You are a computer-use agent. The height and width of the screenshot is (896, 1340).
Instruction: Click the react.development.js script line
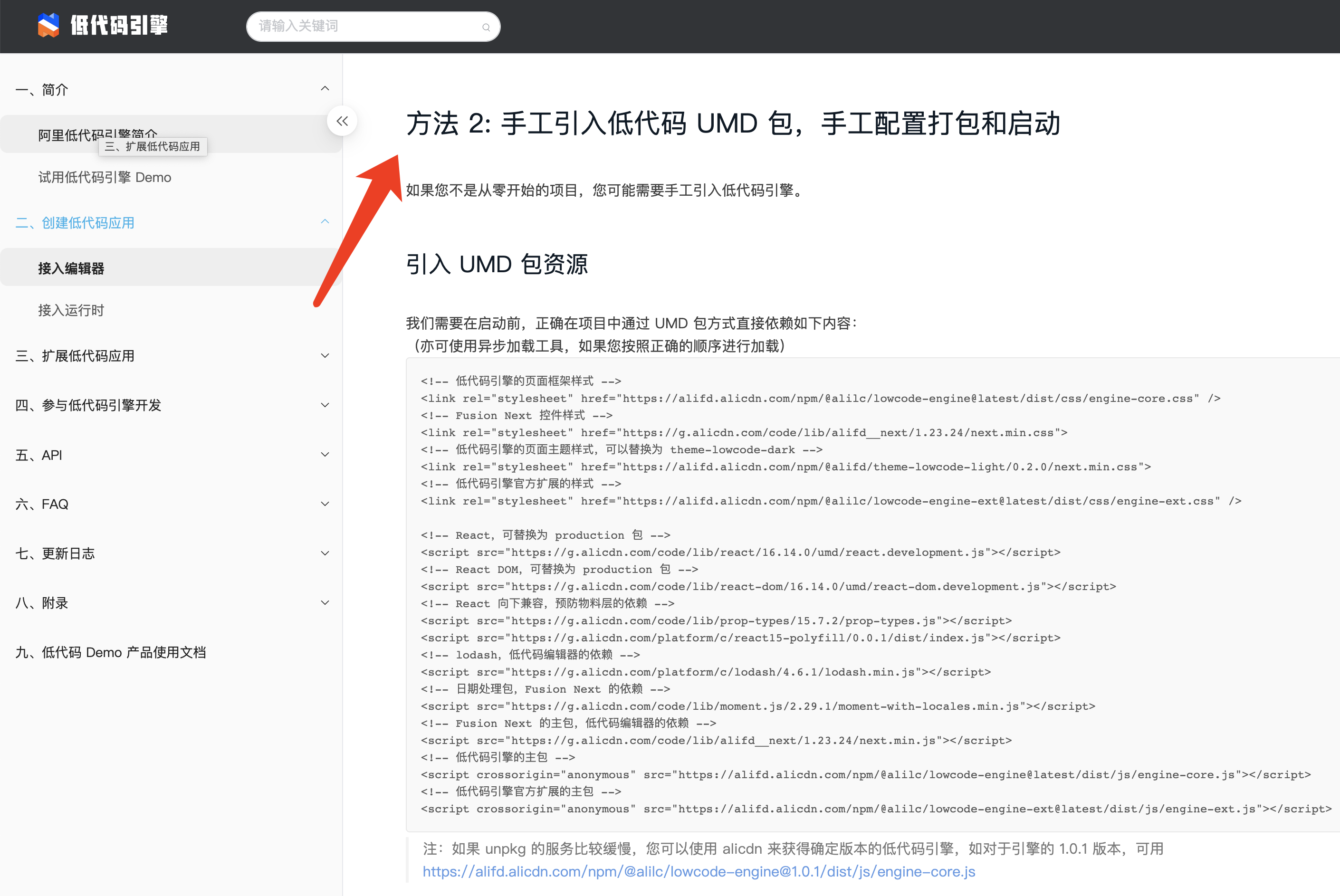741,552
